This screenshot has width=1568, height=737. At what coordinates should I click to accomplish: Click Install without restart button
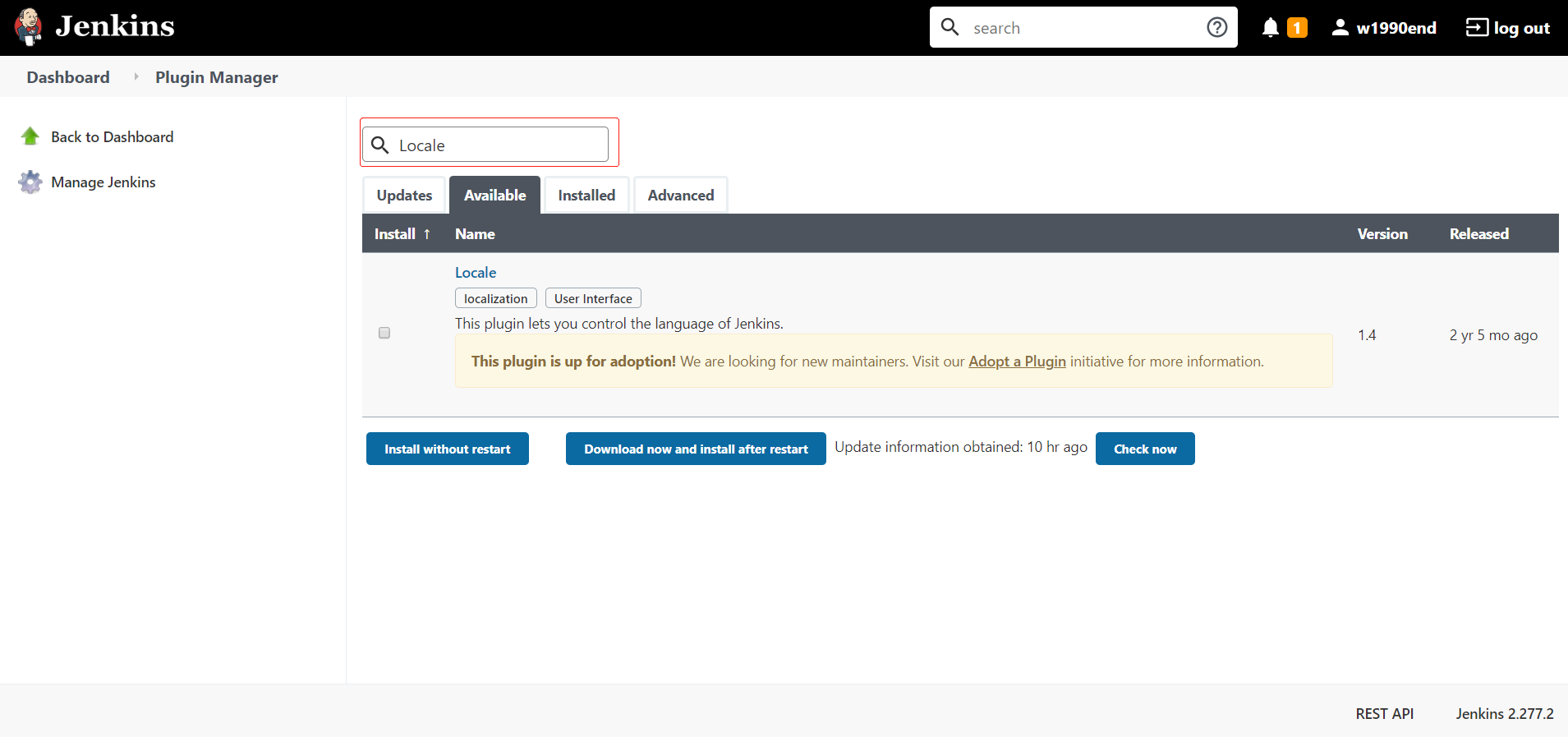pos(448,449)
